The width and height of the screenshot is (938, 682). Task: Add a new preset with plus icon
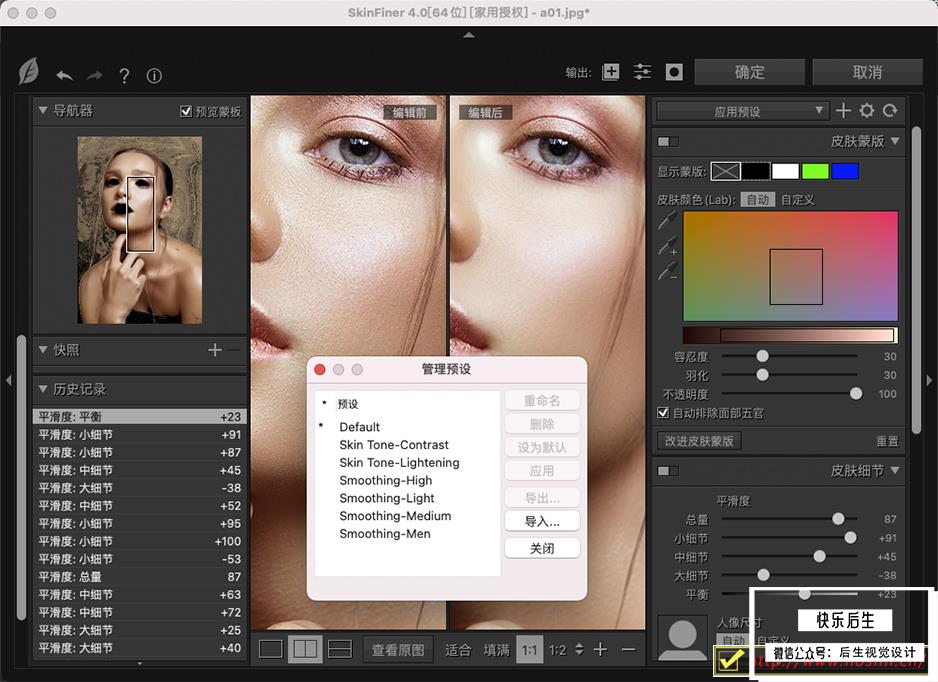point(843,111)
